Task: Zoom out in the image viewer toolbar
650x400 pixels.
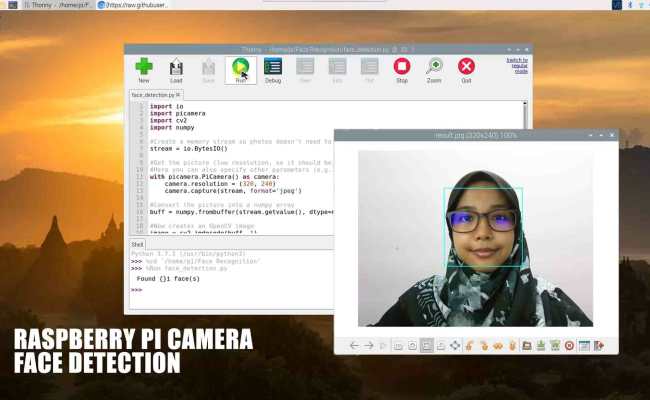Action: tap(398, 345)
